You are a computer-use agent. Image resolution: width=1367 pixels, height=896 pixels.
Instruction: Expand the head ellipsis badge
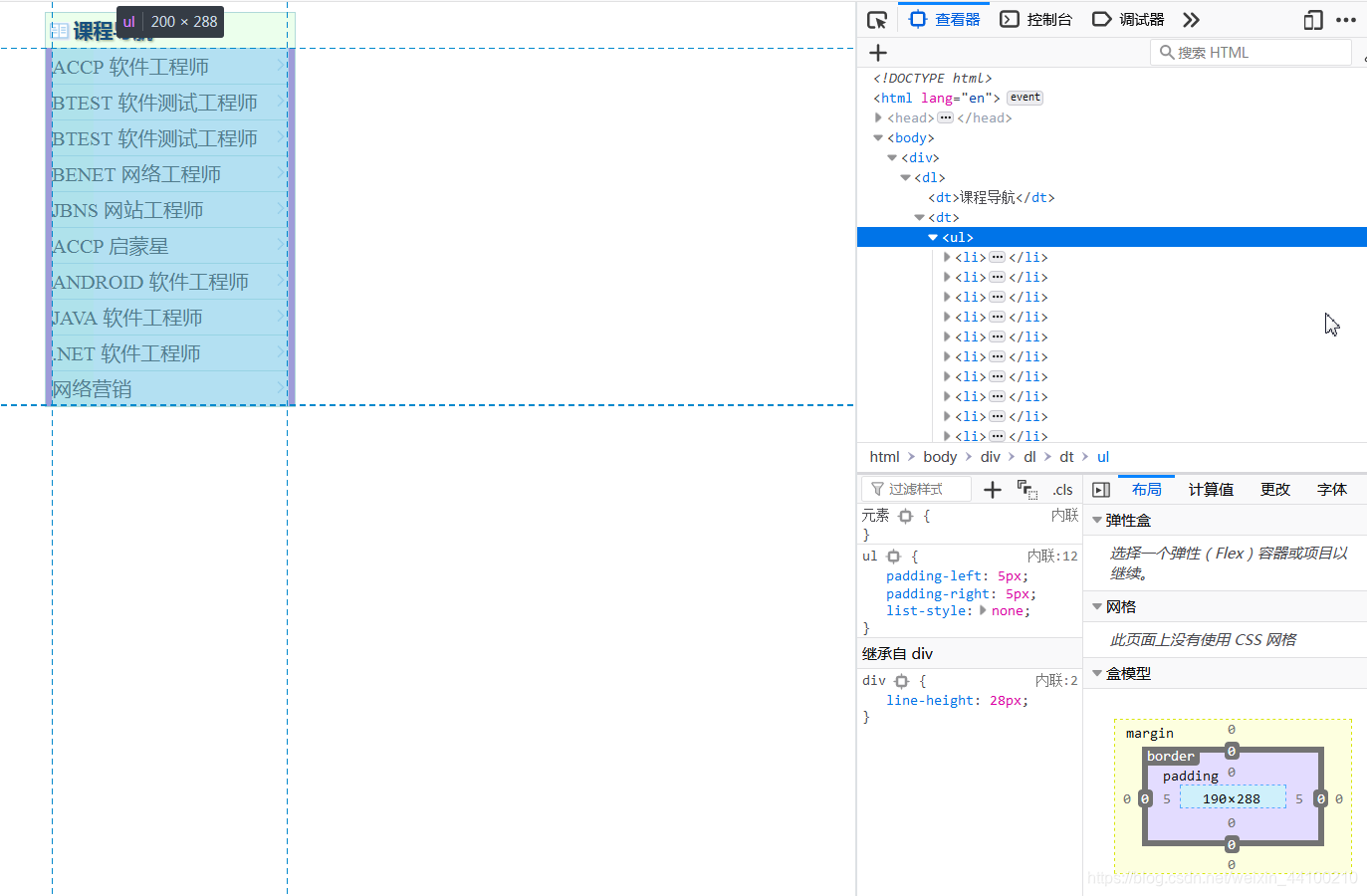(x=945, y=117)
